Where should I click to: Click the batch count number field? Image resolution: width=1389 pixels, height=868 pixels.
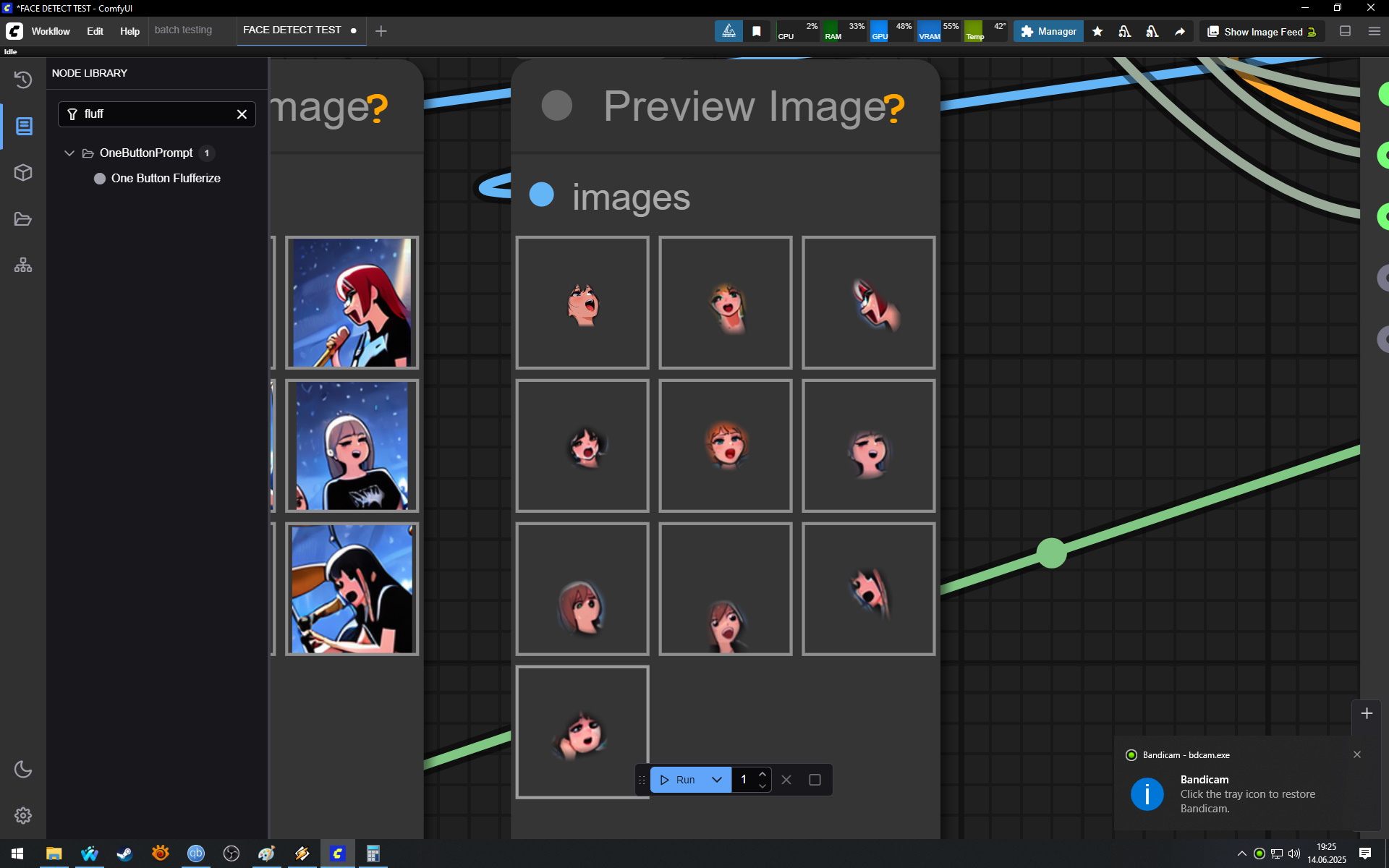coord(744,780)
